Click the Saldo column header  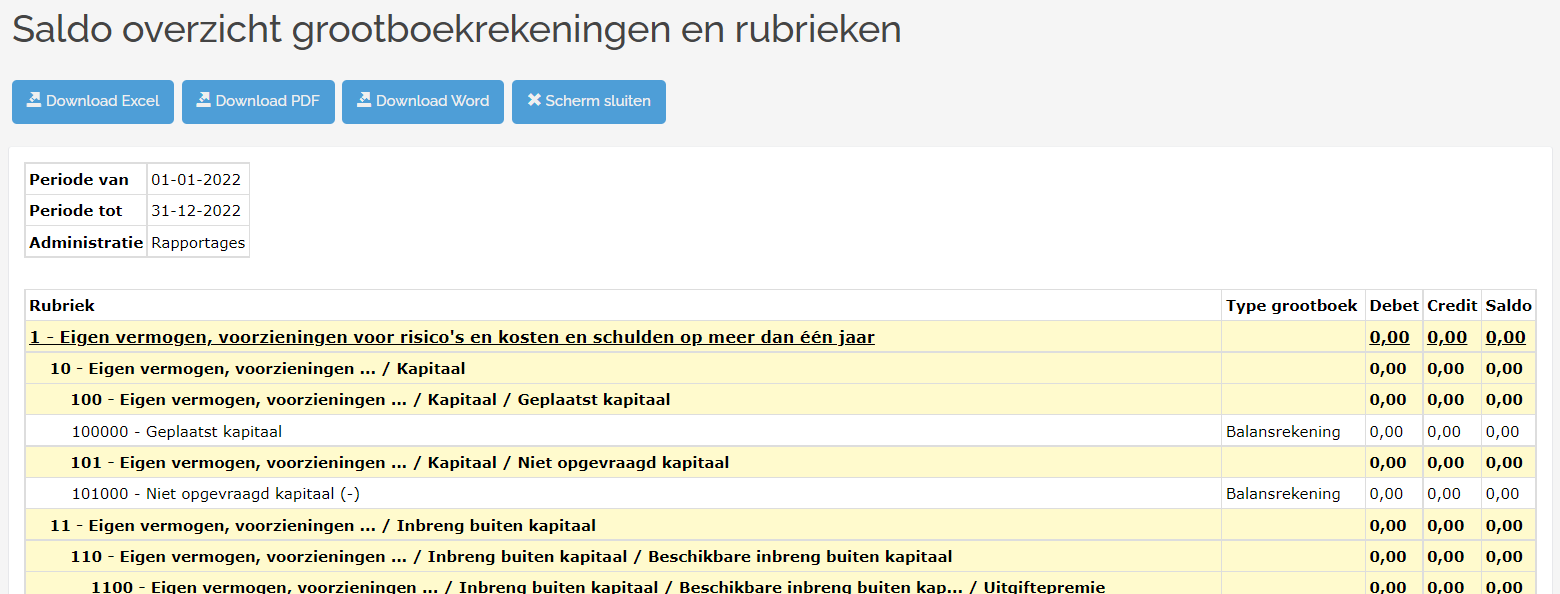[x=1506, y=306]
